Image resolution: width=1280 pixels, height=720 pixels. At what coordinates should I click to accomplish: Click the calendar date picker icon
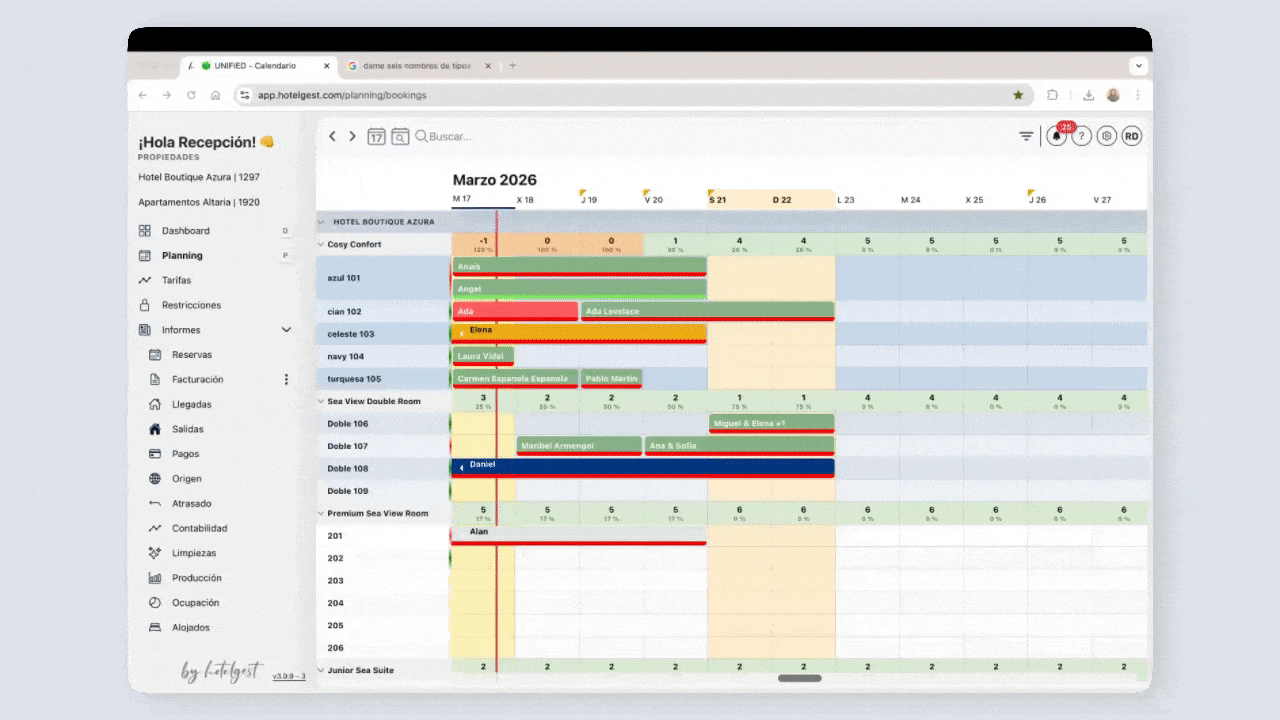(376, 137)
